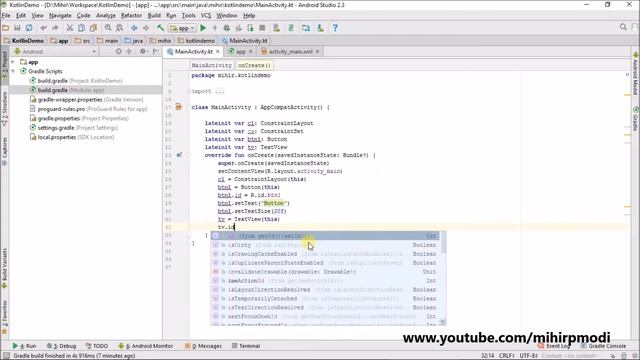This screenshot has height=360, width=640.
Task: Click the onCreate() structure breadcrumb
Action: (x=254, y=65)
